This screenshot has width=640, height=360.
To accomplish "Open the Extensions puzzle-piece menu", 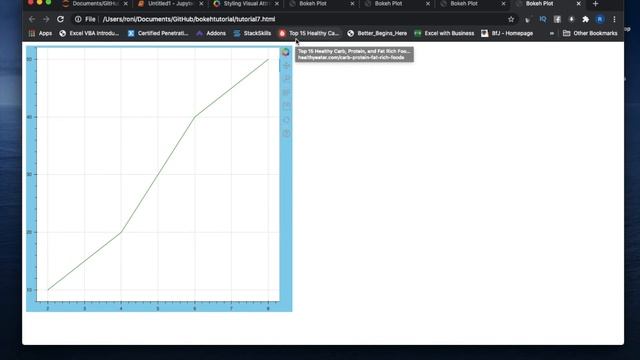I will point(585,19).
